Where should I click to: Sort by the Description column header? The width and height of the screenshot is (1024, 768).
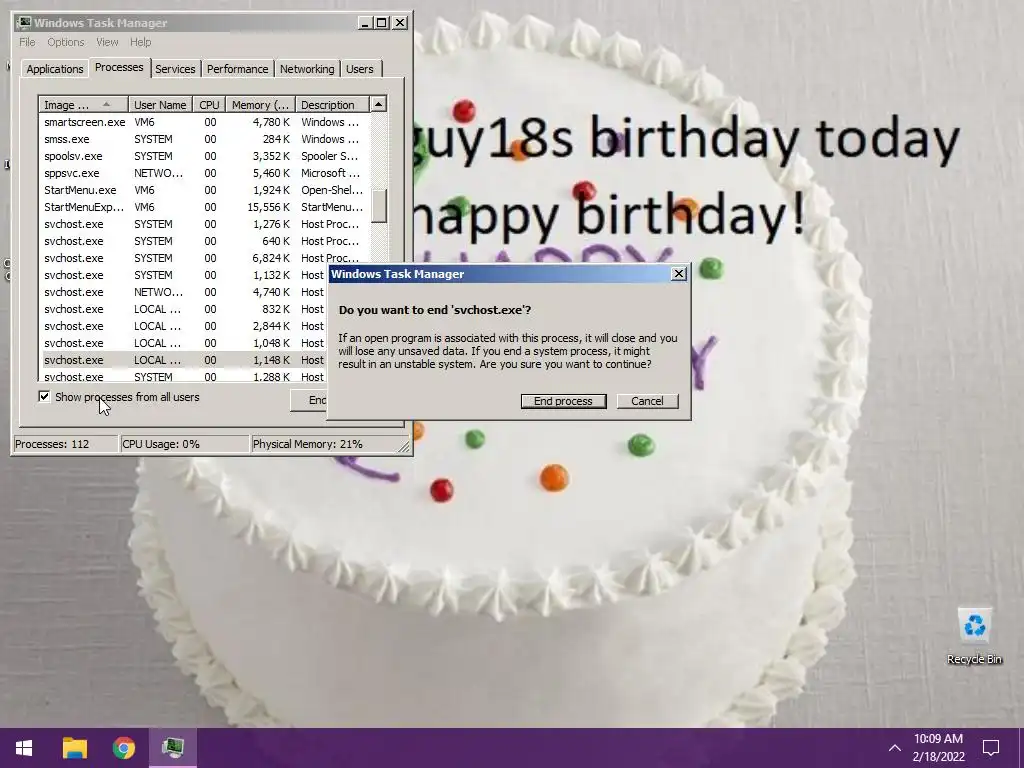[x=332, y=104]
